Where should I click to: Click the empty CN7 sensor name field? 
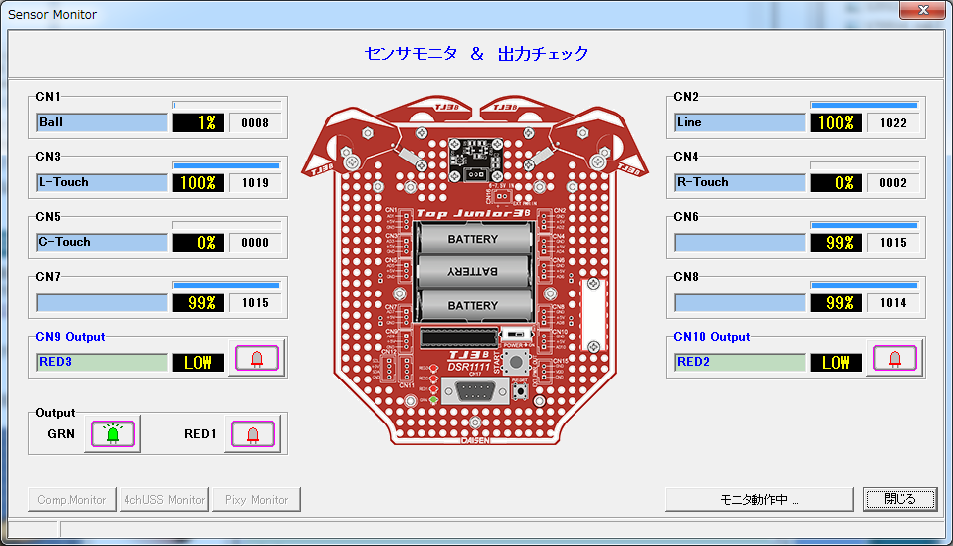102,303
